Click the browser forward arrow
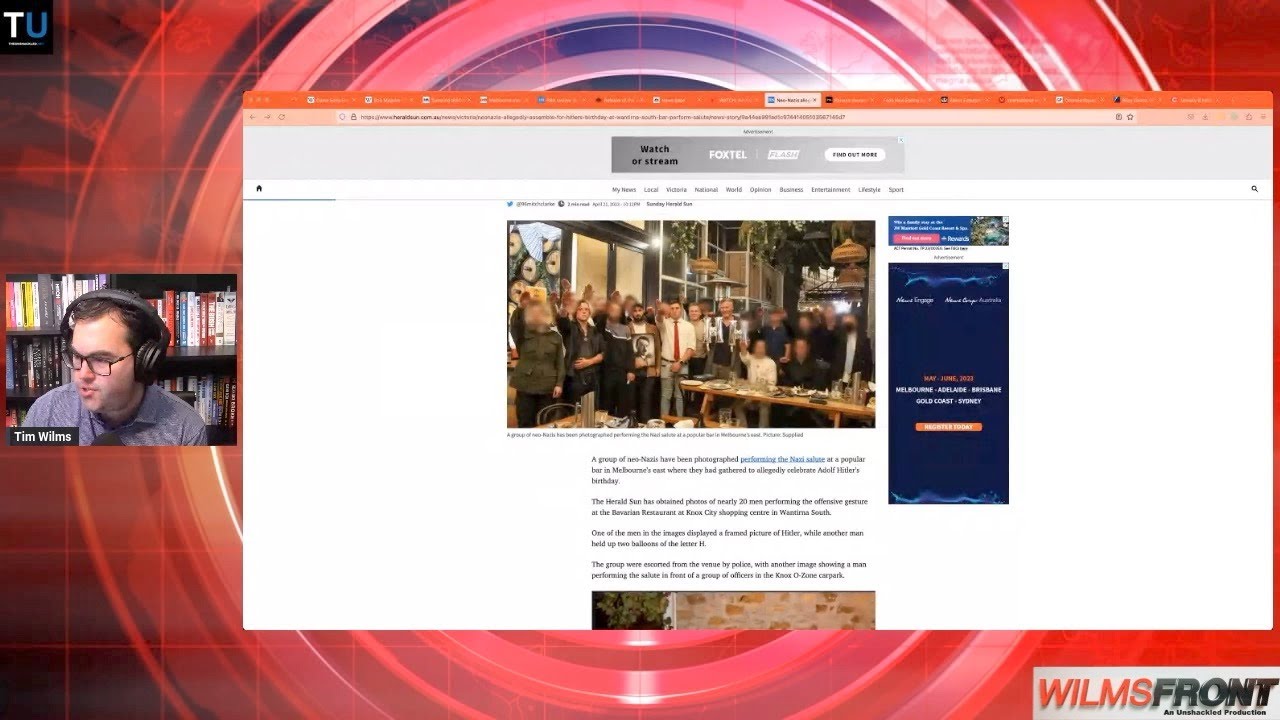Screen dimensions: 1280x720 coord(267,117)
